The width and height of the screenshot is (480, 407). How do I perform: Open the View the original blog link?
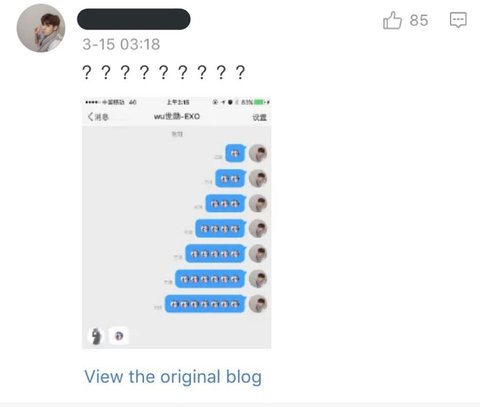tap(173, 377)
